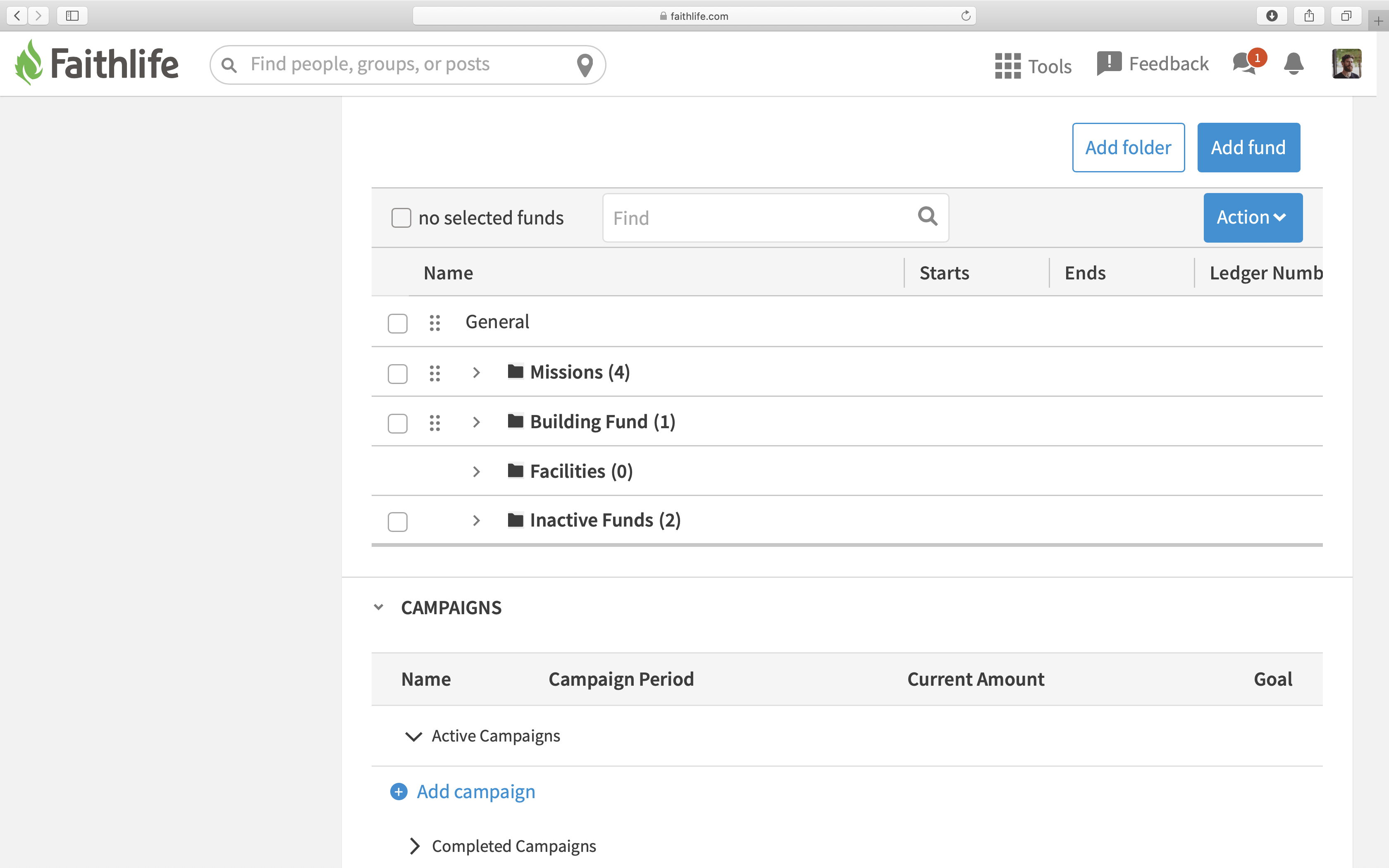The image size is (1389, 868).
Task: Show all tabs overview icon
Action: pos(1346,16)
